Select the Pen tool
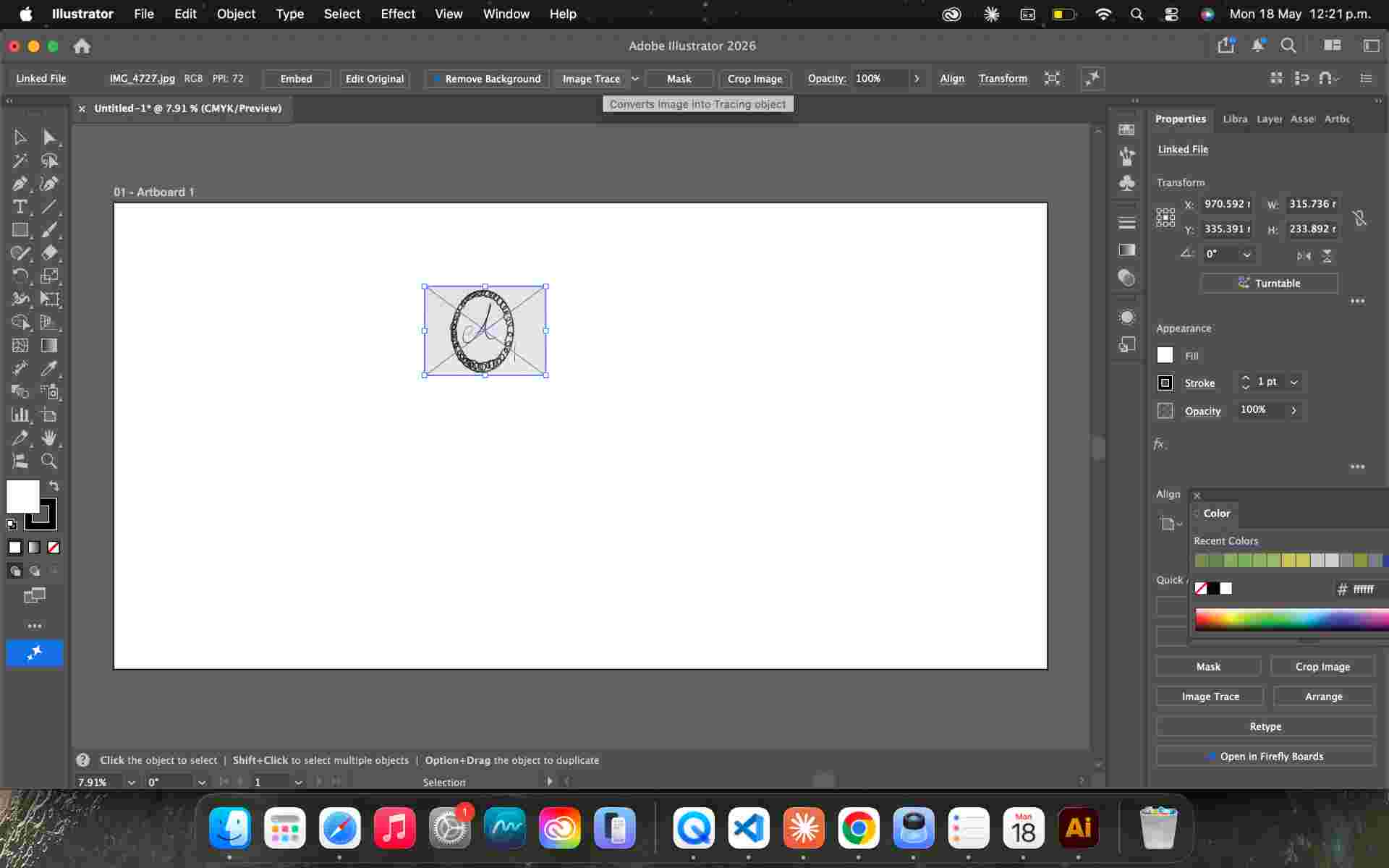Screen dimensions: 1389x868 click(20, 184)
